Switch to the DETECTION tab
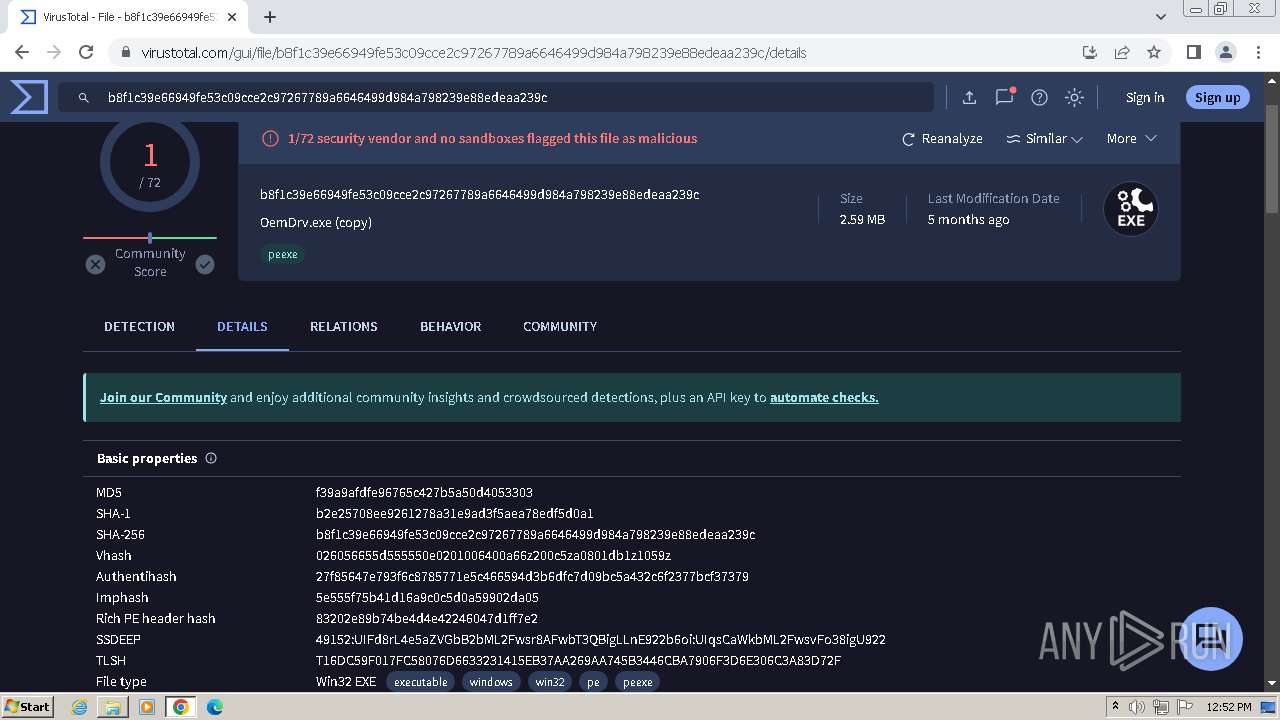The image size is (1280, 720). (139, 326)
